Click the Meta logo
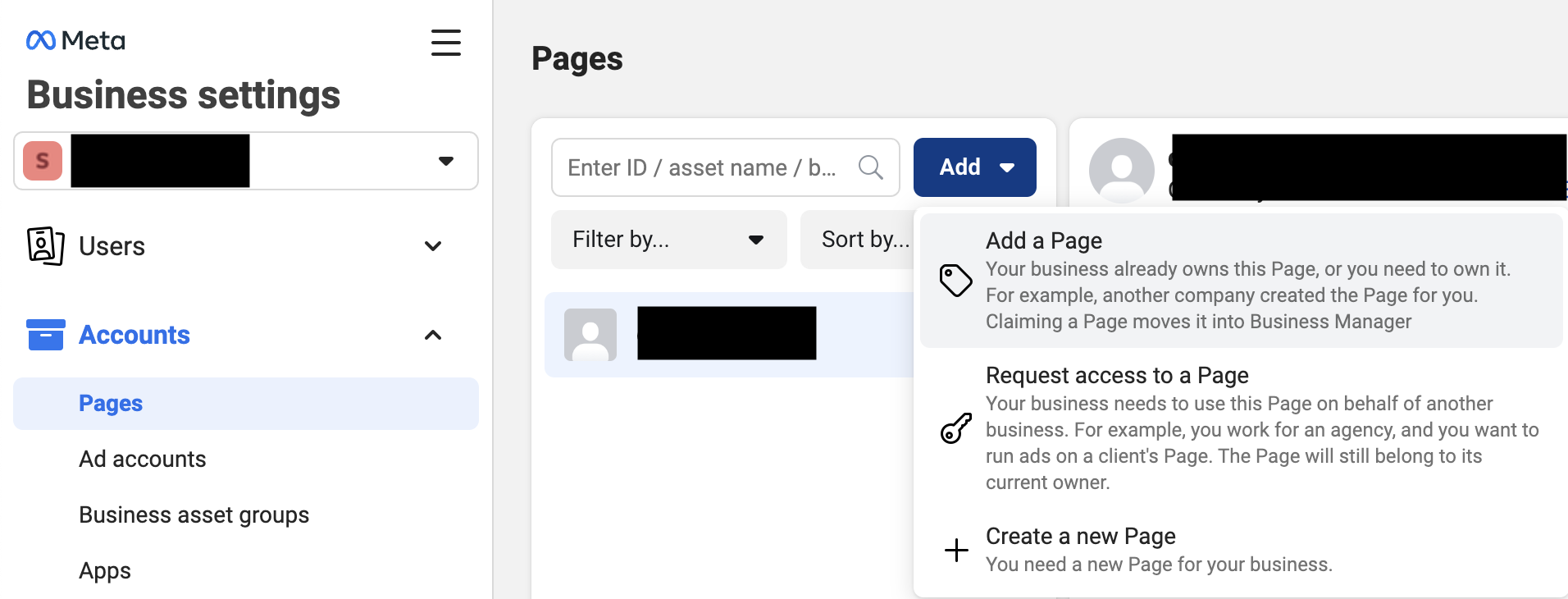This screenshot has height=599, width=1568. click(x=75, y=40)
